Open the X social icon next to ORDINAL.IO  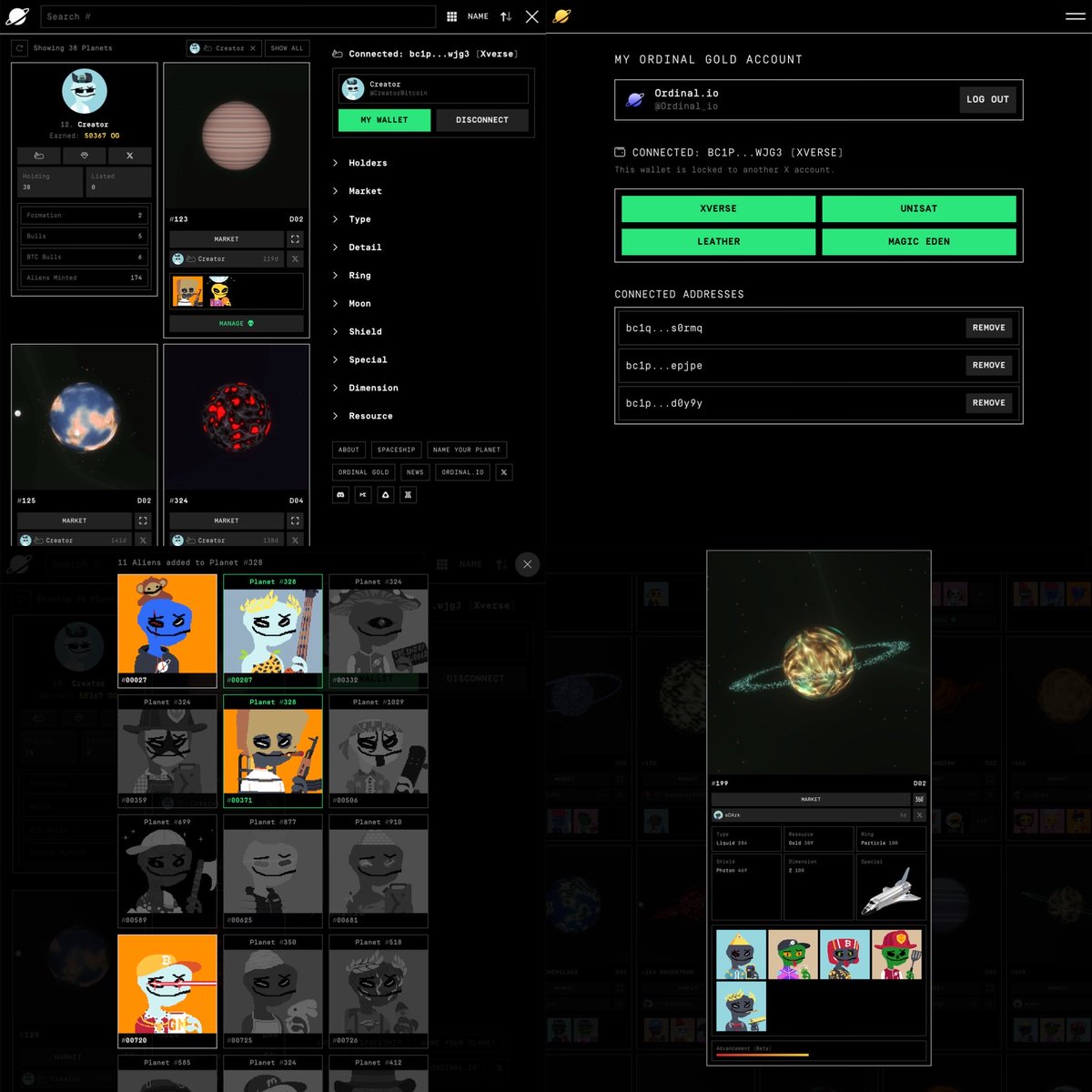click(504, 472)
